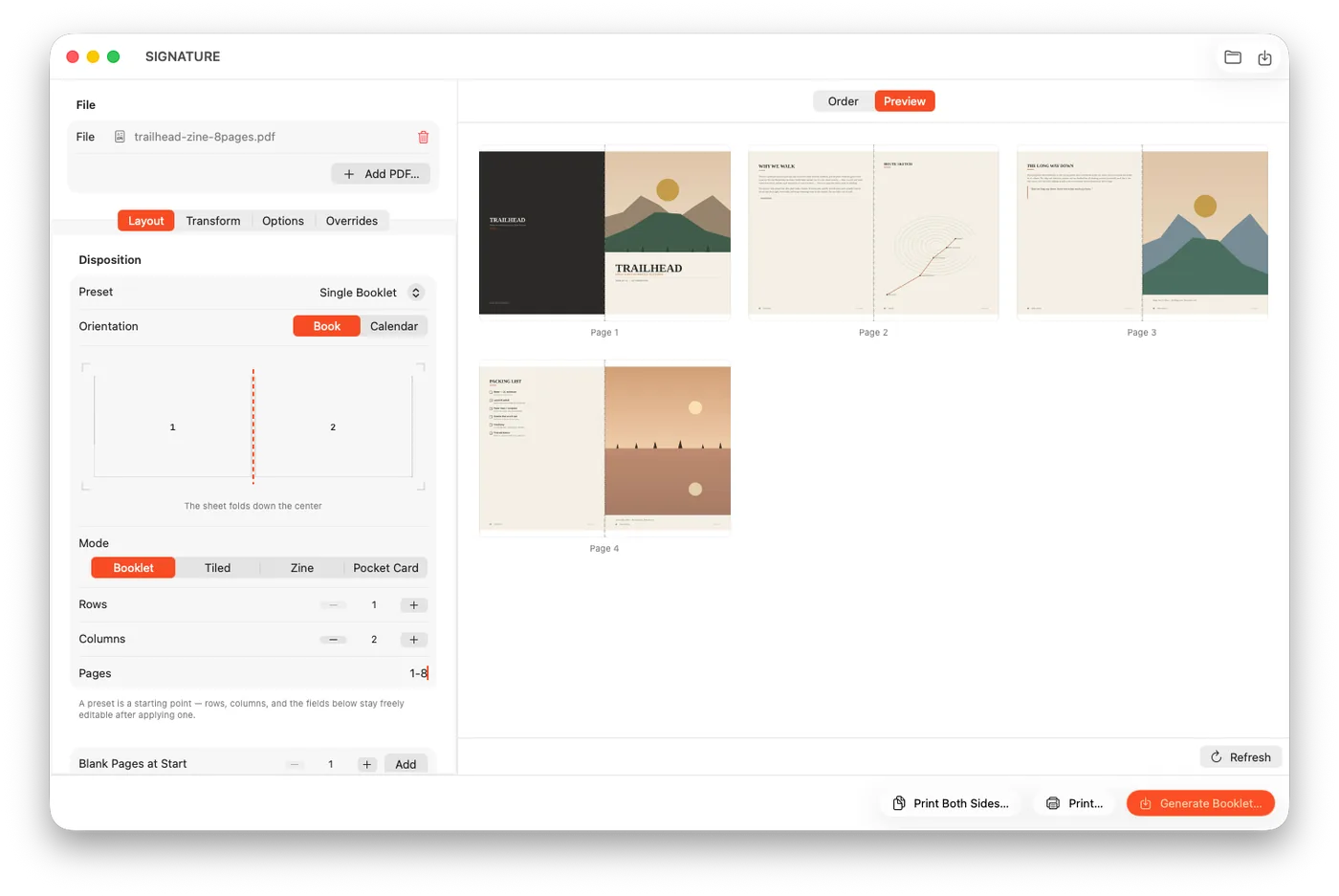Switch to the Transform tab
The width and height of the screenshot is (1339, 896).
pos(213,221)
